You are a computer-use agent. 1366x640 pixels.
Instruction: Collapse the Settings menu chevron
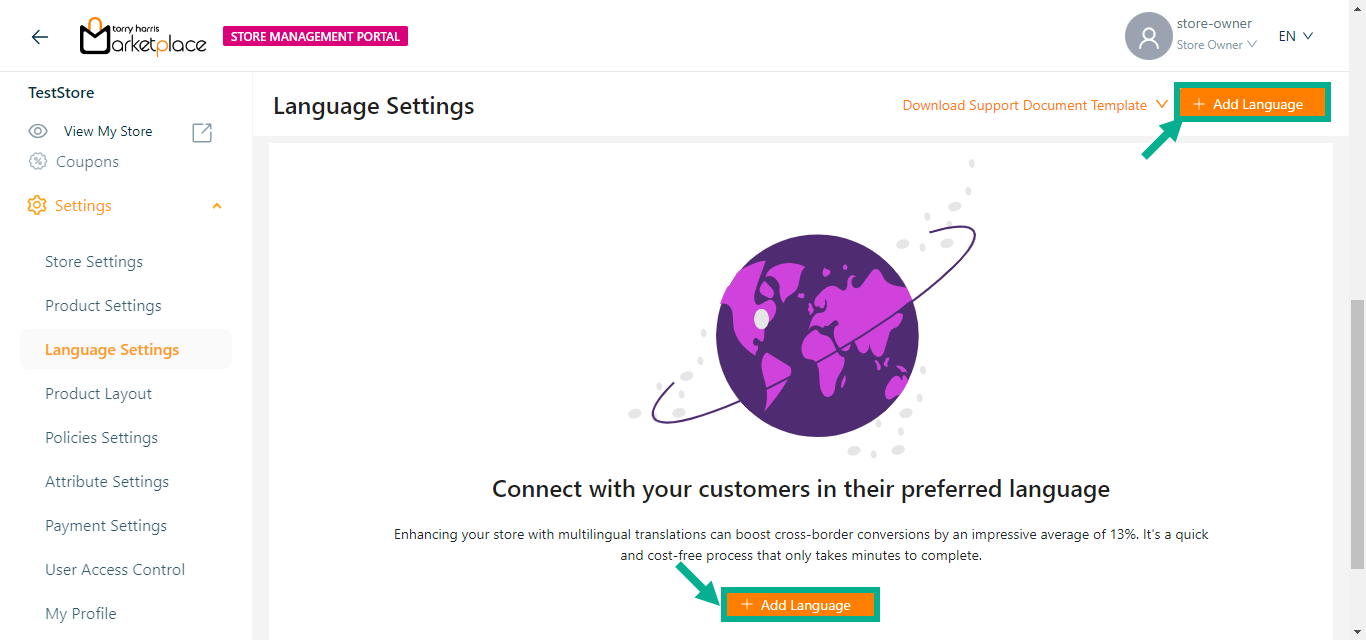[x=217, y=206]
